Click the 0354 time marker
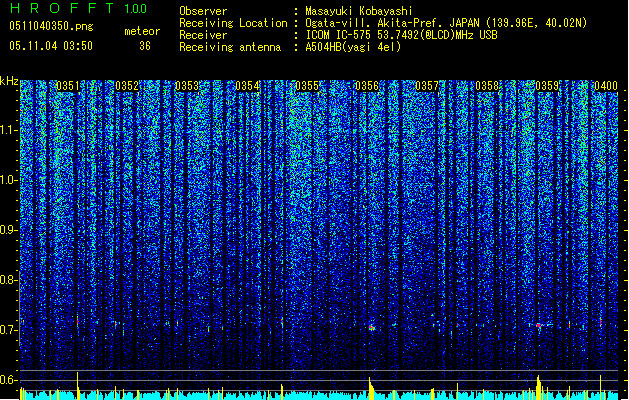This screenshot has height=400, width=629. 247,86
